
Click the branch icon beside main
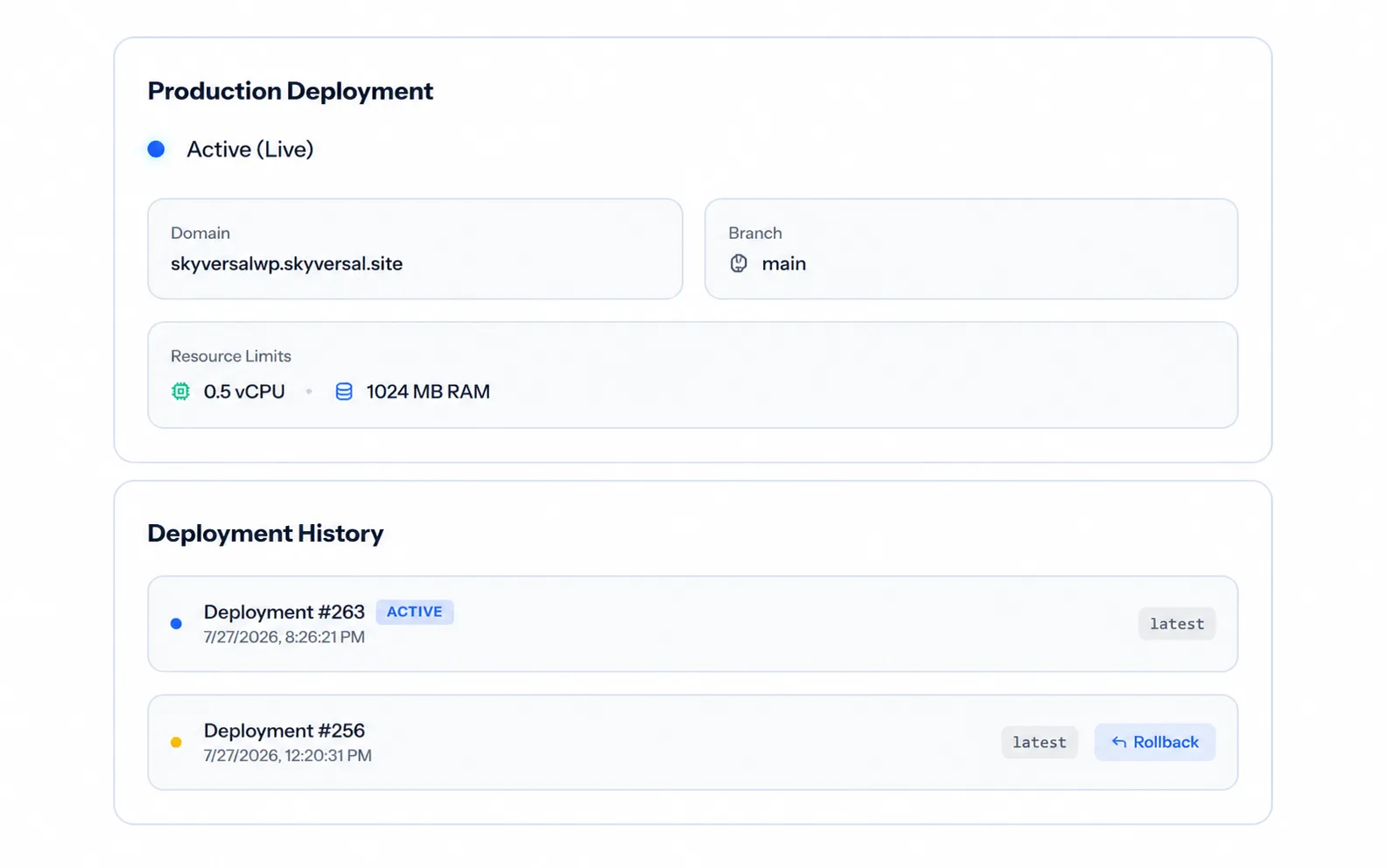[739, 263]
